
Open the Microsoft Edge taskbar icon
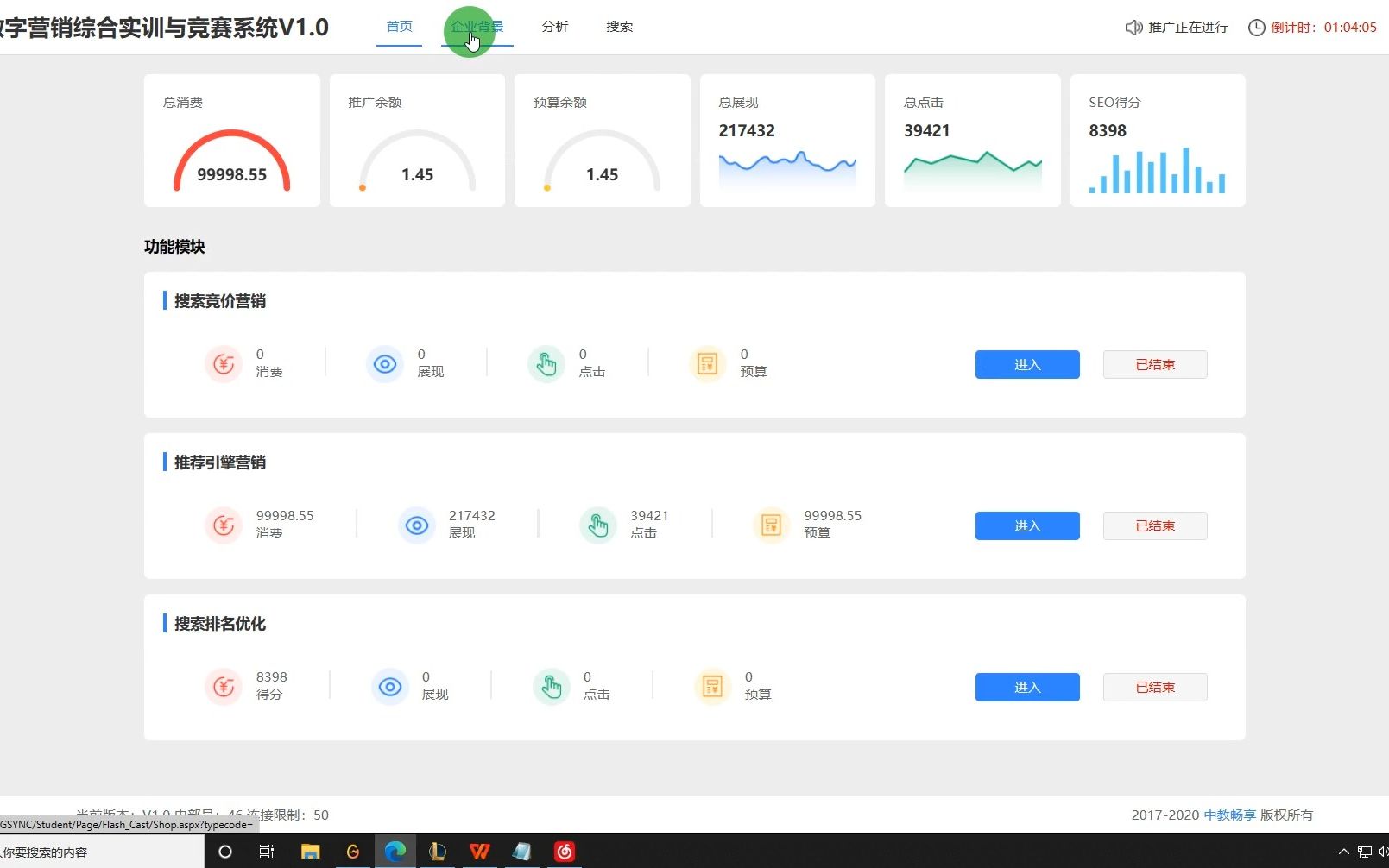click(x=395, y=852)
